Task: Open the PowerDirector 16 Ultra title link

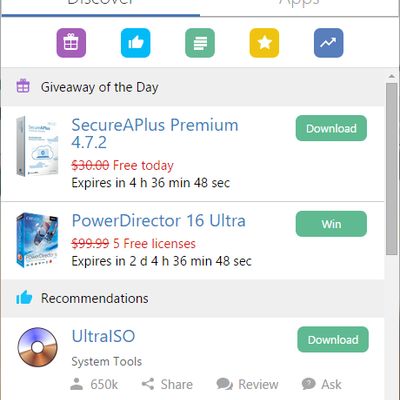Action: pos(159,221)
